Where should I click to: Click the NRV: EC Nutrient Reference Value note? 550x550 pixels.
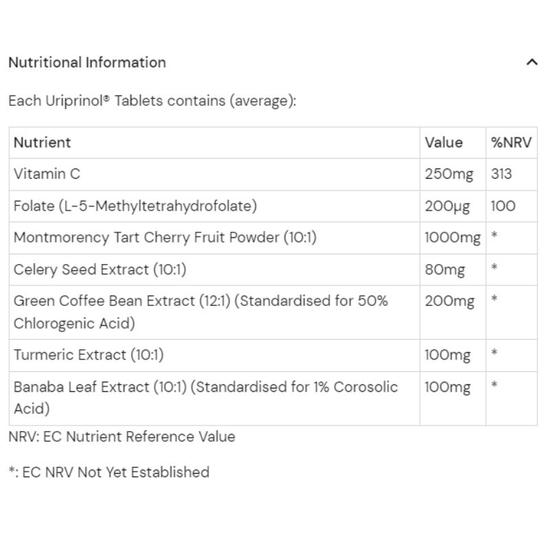(122, 437)
